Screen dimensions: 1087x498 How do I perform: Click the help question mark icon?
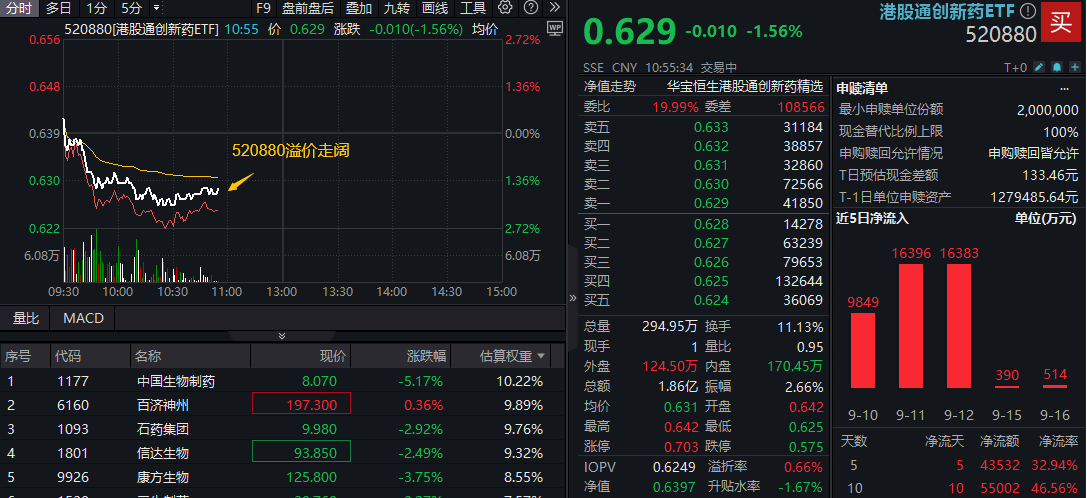[530, 8]
